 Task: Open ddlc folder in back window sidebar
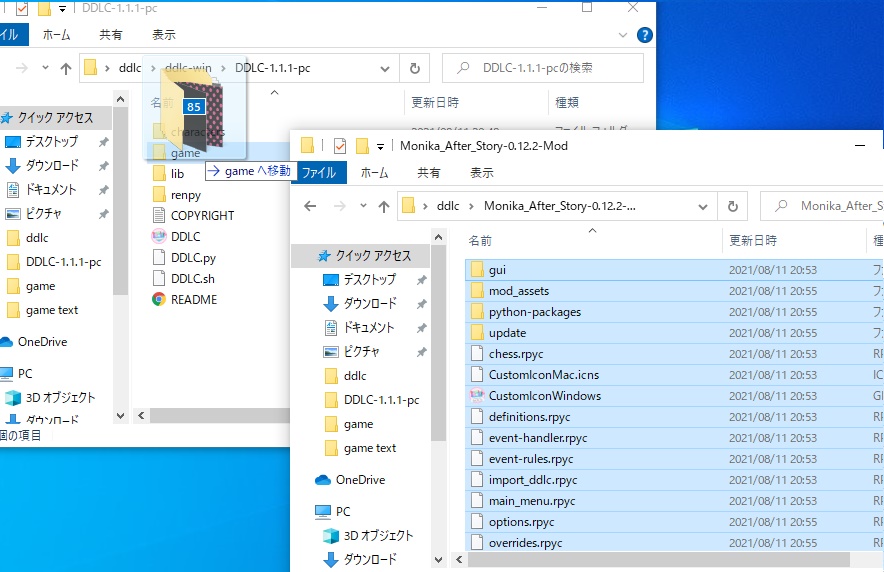click(x=37, y=238)
